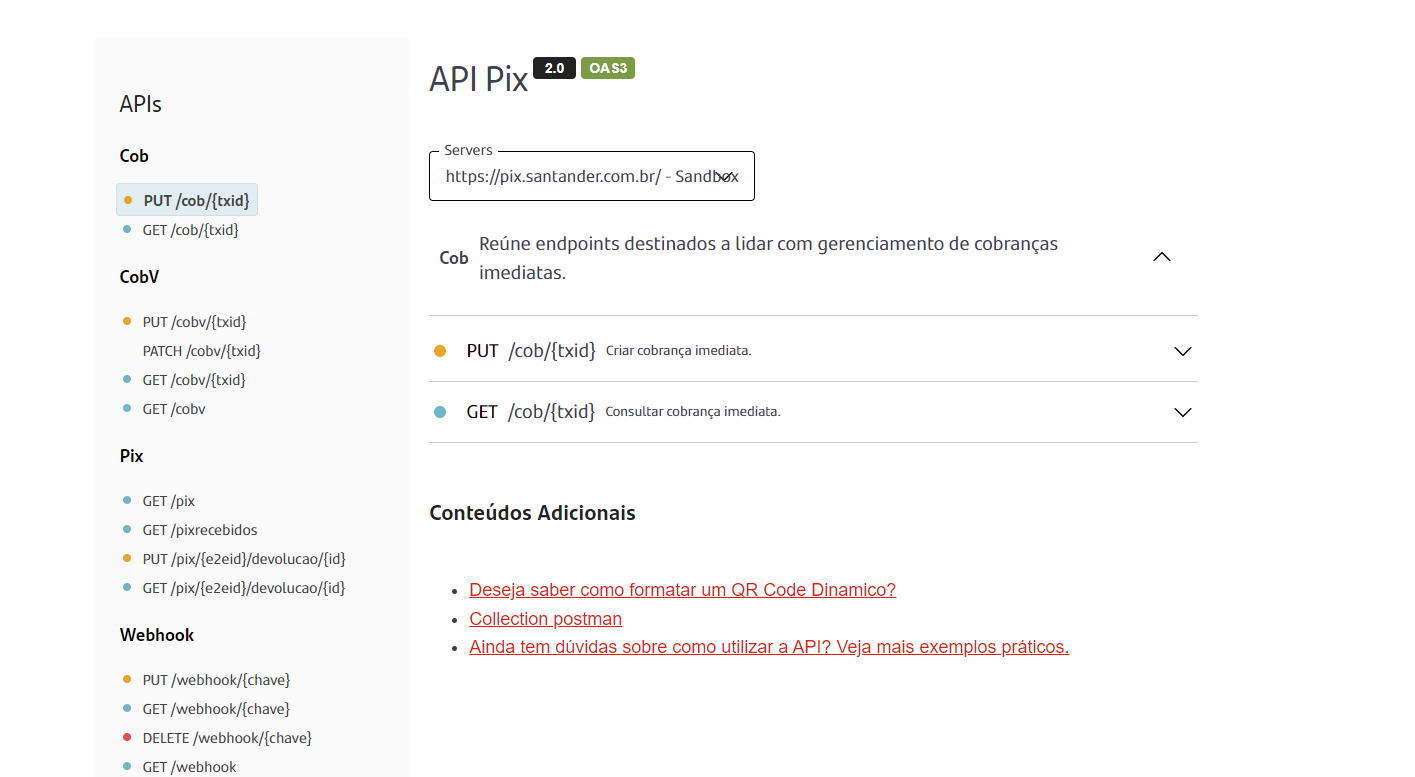The width and height of the screenshot is (1415, 777).
Task: Click blue dot beside GET /cob/{txid} main row
Action: tap(440, 412)
